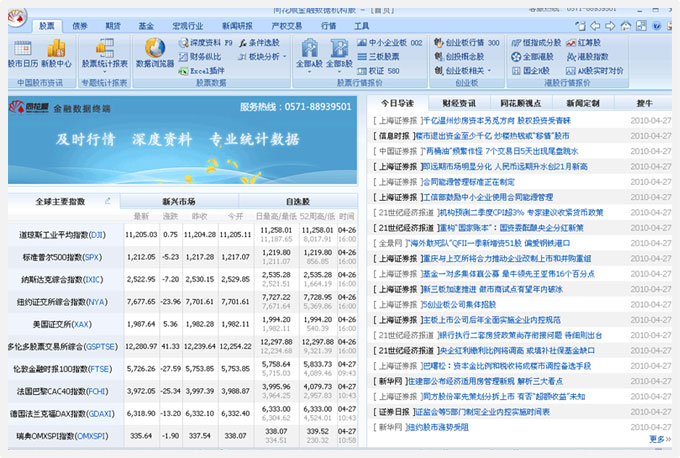Click the 最新 column header

pyautogui.click(x=141, y=216)
